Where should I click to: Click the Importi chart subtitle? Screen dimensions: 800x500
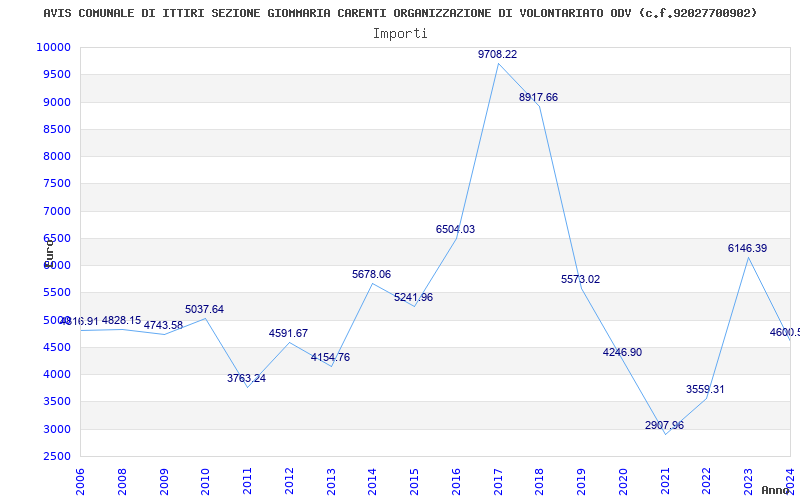pos(400,34)
